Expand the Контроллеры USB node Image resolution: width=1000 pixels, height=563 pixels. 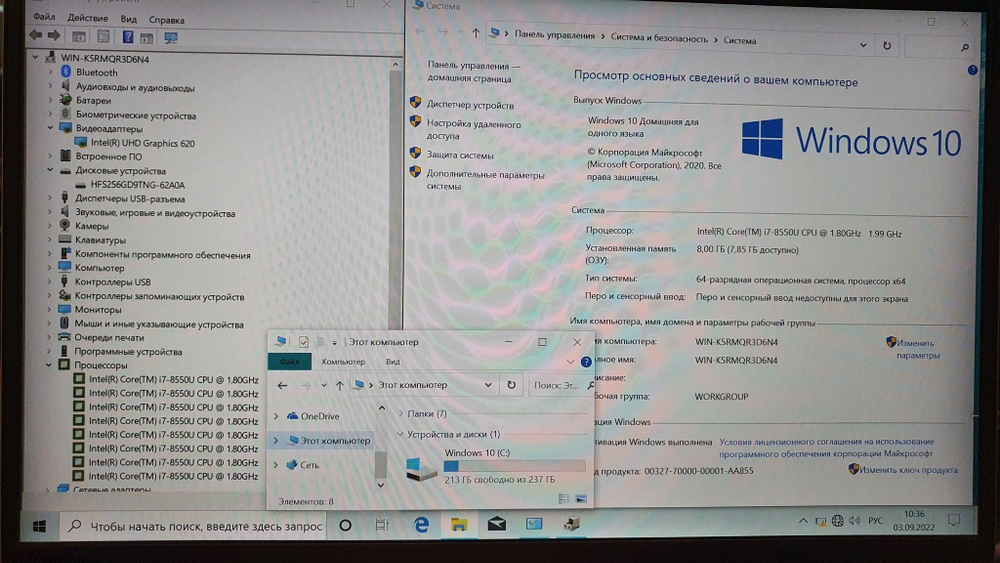click(49, 281)
